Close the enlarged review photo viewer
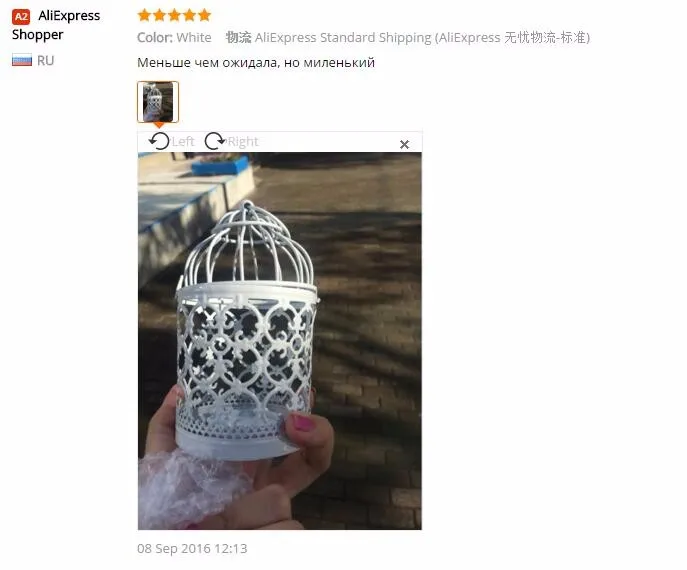 pyautogui.click(x=404, y=144)
